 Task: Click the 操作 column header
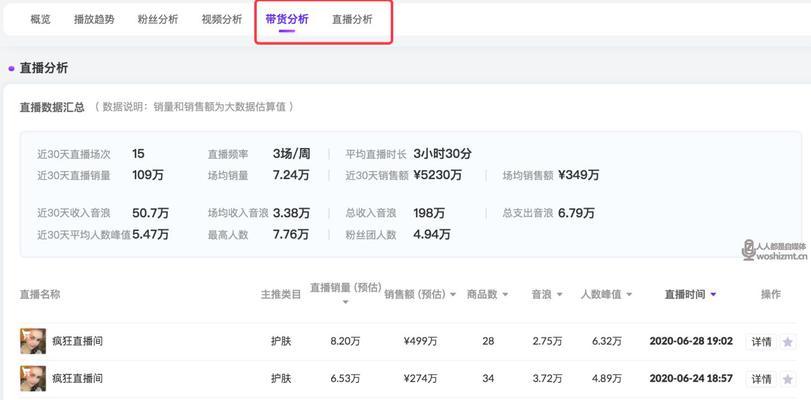click(x=771, y=294)
